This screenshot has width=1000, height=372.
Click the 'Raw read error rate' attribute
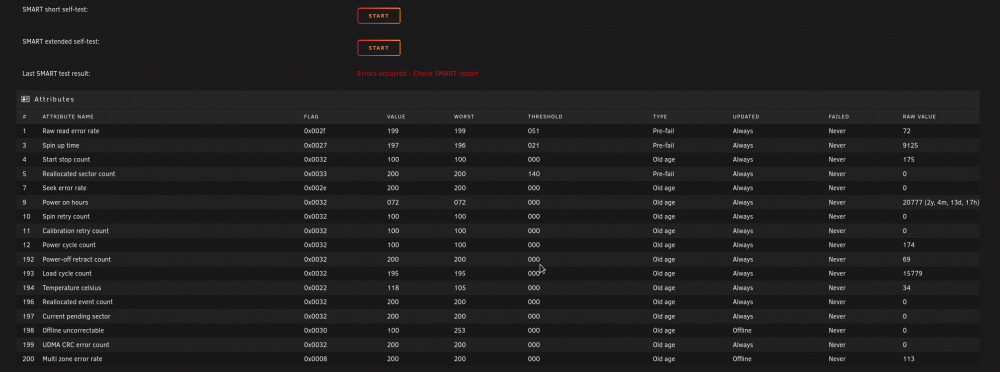(x=71, y=131)
